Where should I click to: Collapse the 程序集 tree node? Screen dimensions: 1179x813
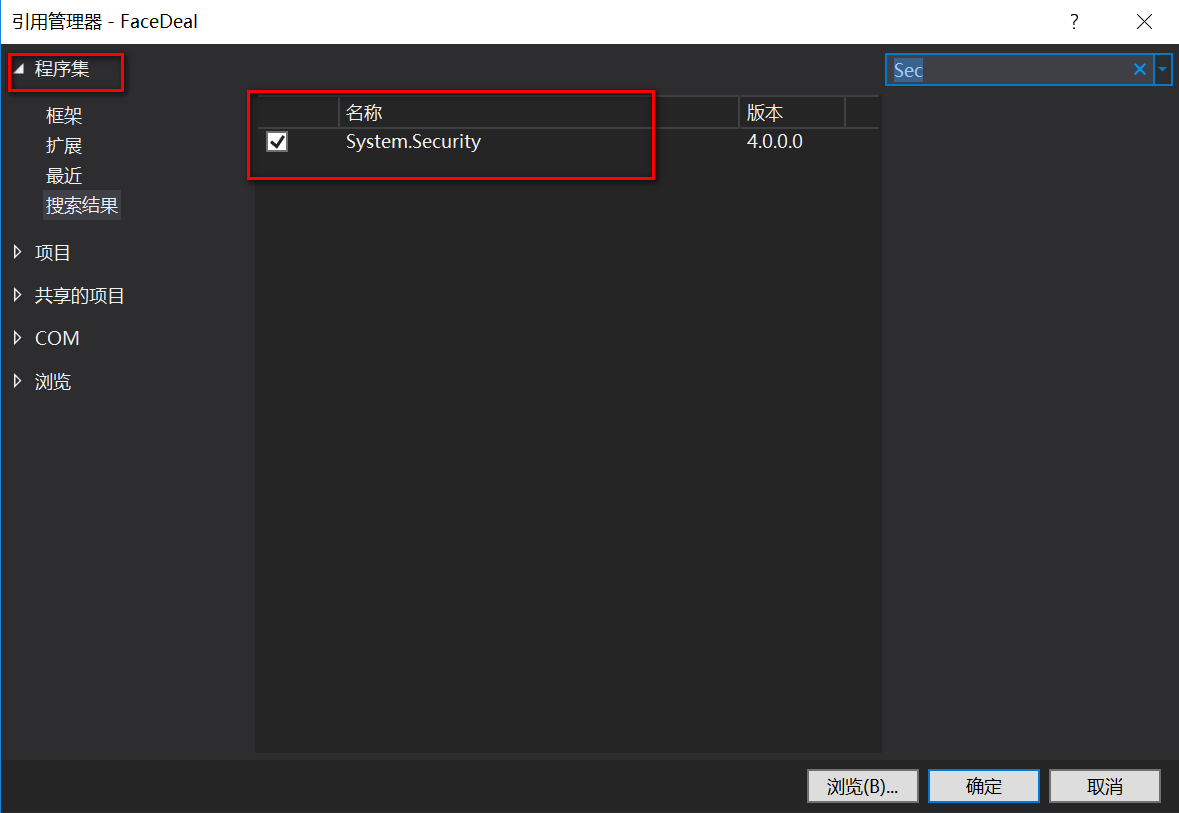point(20,68)
